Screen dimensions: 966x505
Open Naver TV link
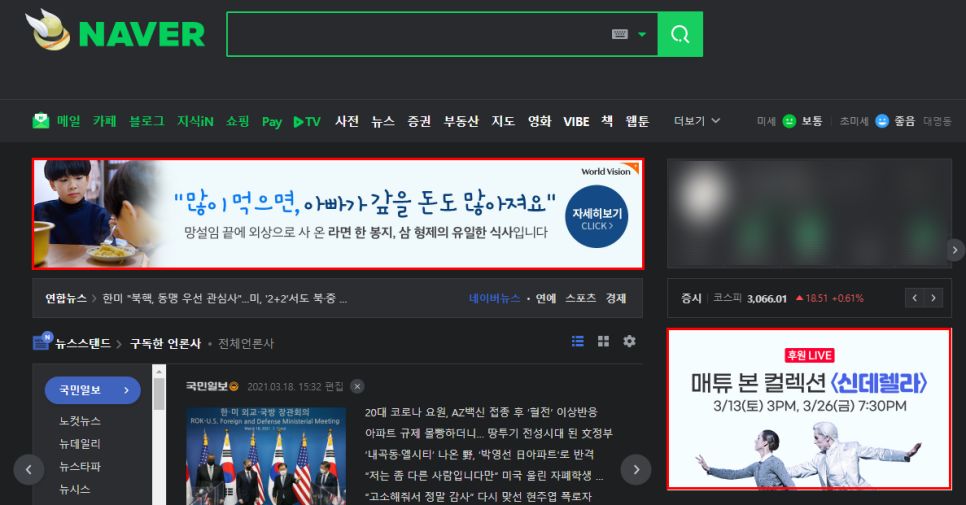click(x=307, y=121)
